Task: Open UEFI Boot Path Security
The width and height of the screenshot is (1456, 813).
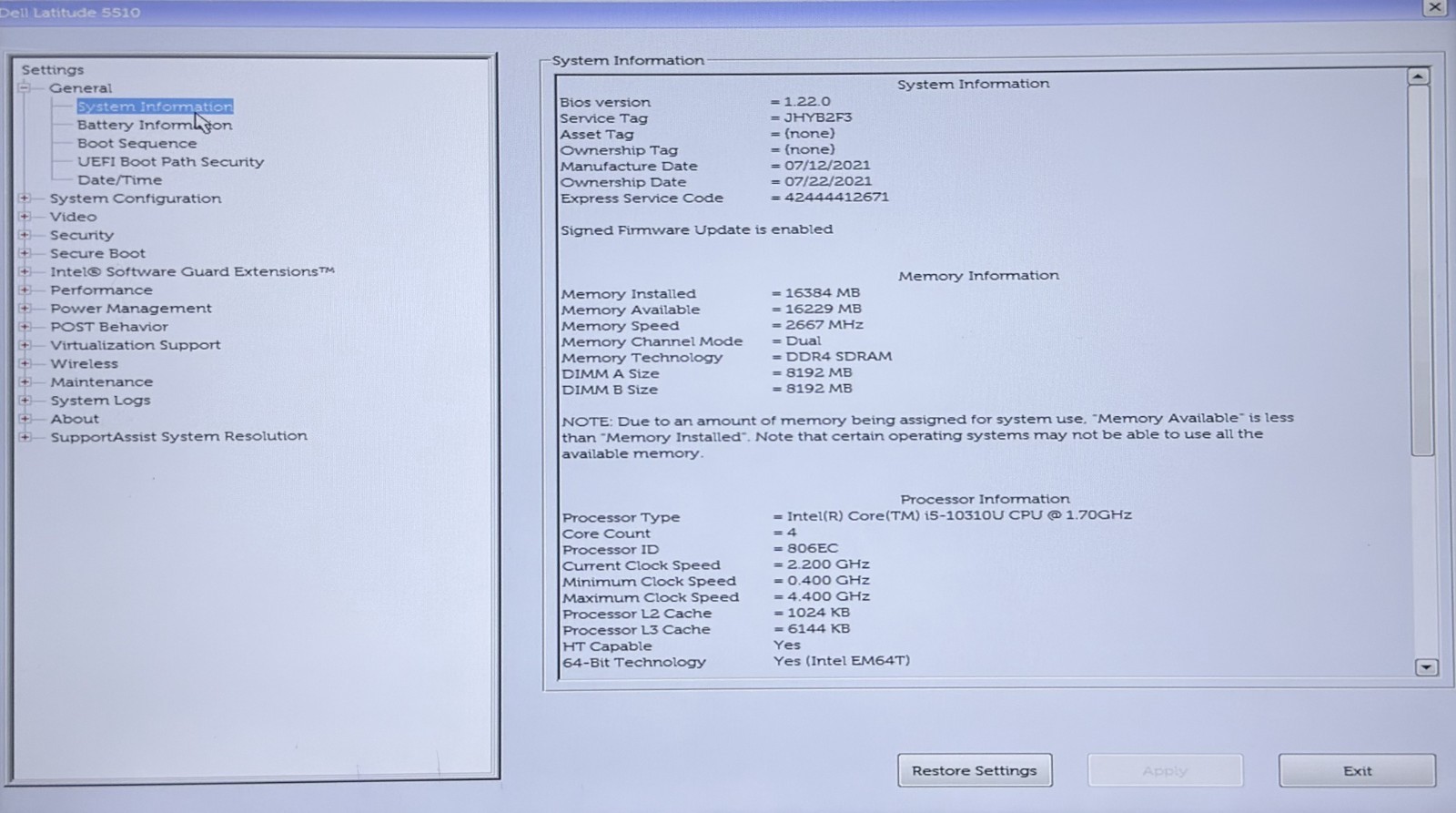Action: (170, 162)
